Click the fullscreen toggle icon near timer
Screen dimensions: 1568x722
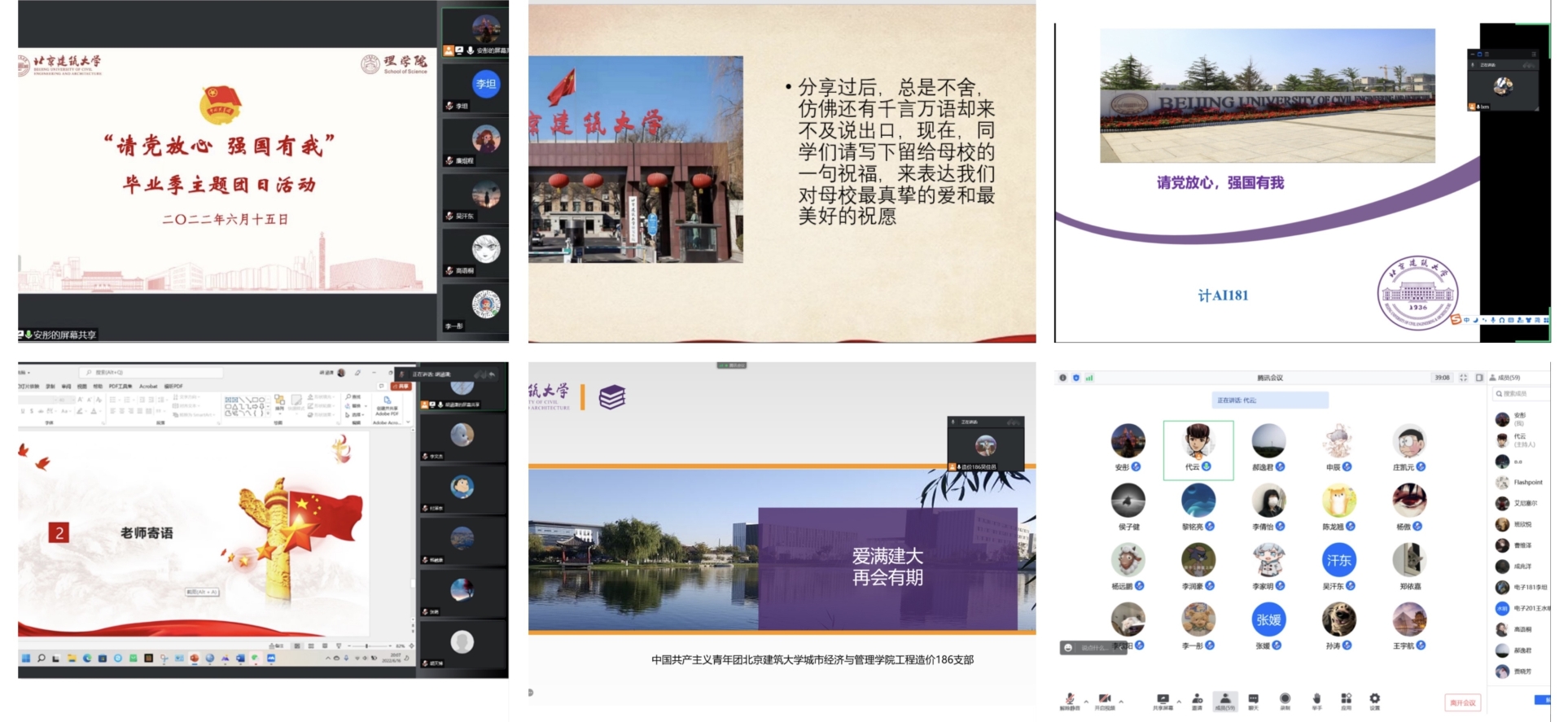pos(1463,378)
